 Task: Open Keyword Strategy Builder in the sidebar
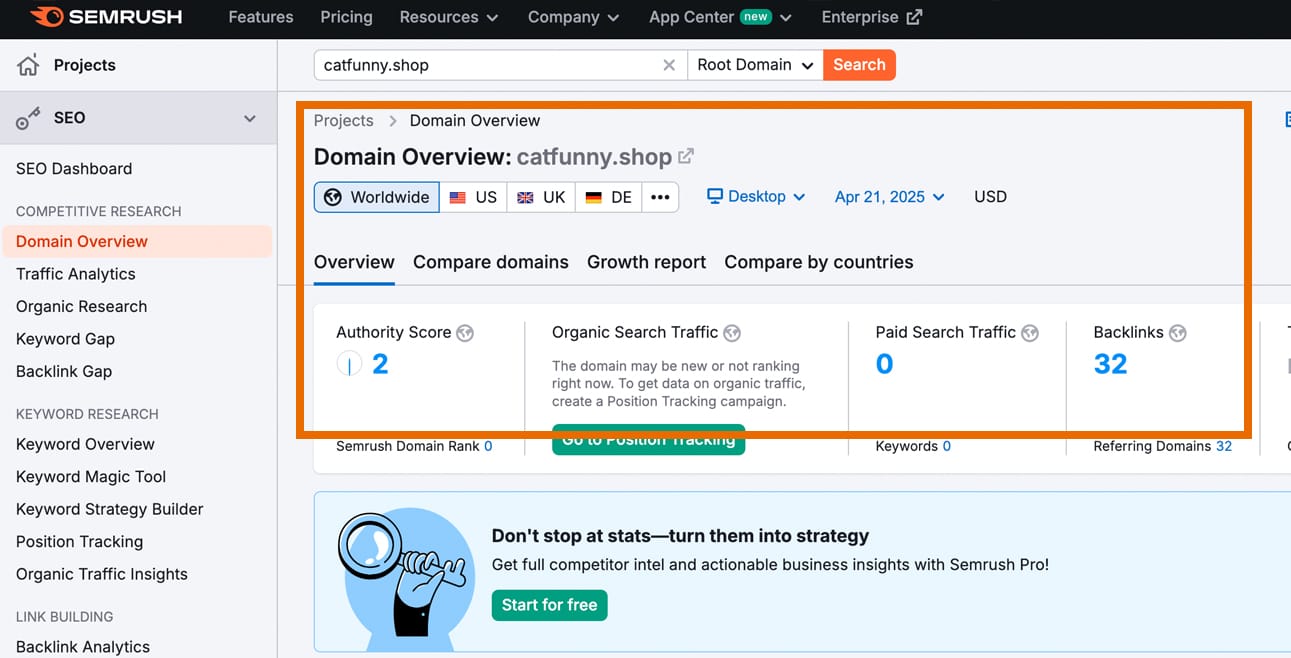tap(110, 509)
